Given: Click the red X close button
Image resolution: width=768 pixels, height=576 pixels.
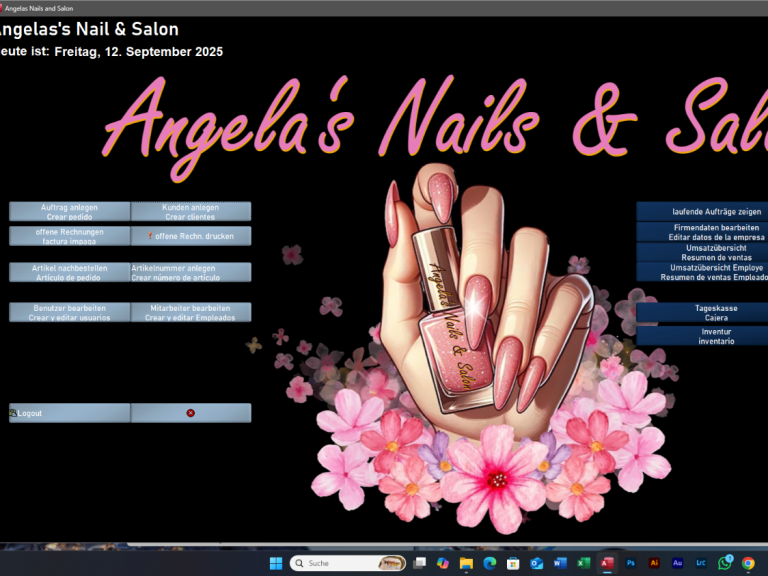Looking at the screenshot, I should pyautogui.click(x=190, y=413).
